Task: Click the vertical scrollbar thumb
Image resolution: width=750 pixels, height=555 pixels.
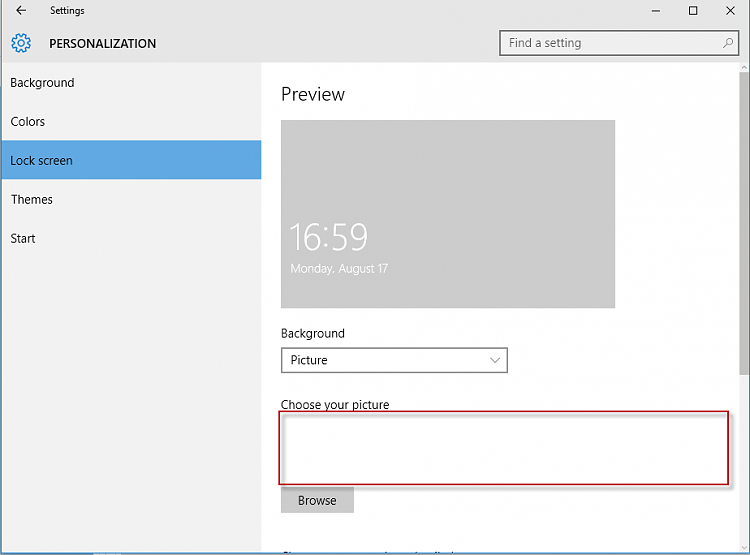Action: pos(744,223)
